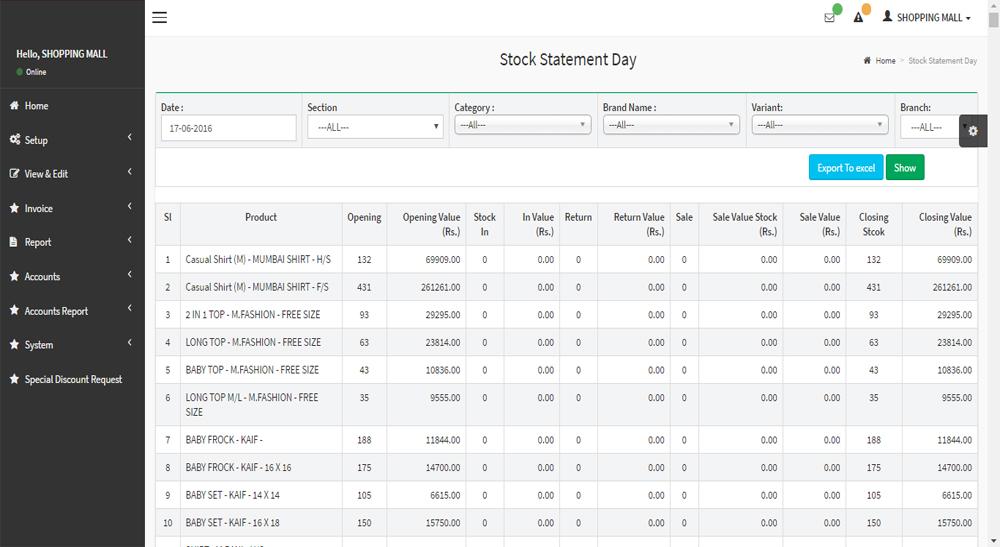Open the mail messages icon
This screenshot has width=1000, height=547.
click(829, 18)
